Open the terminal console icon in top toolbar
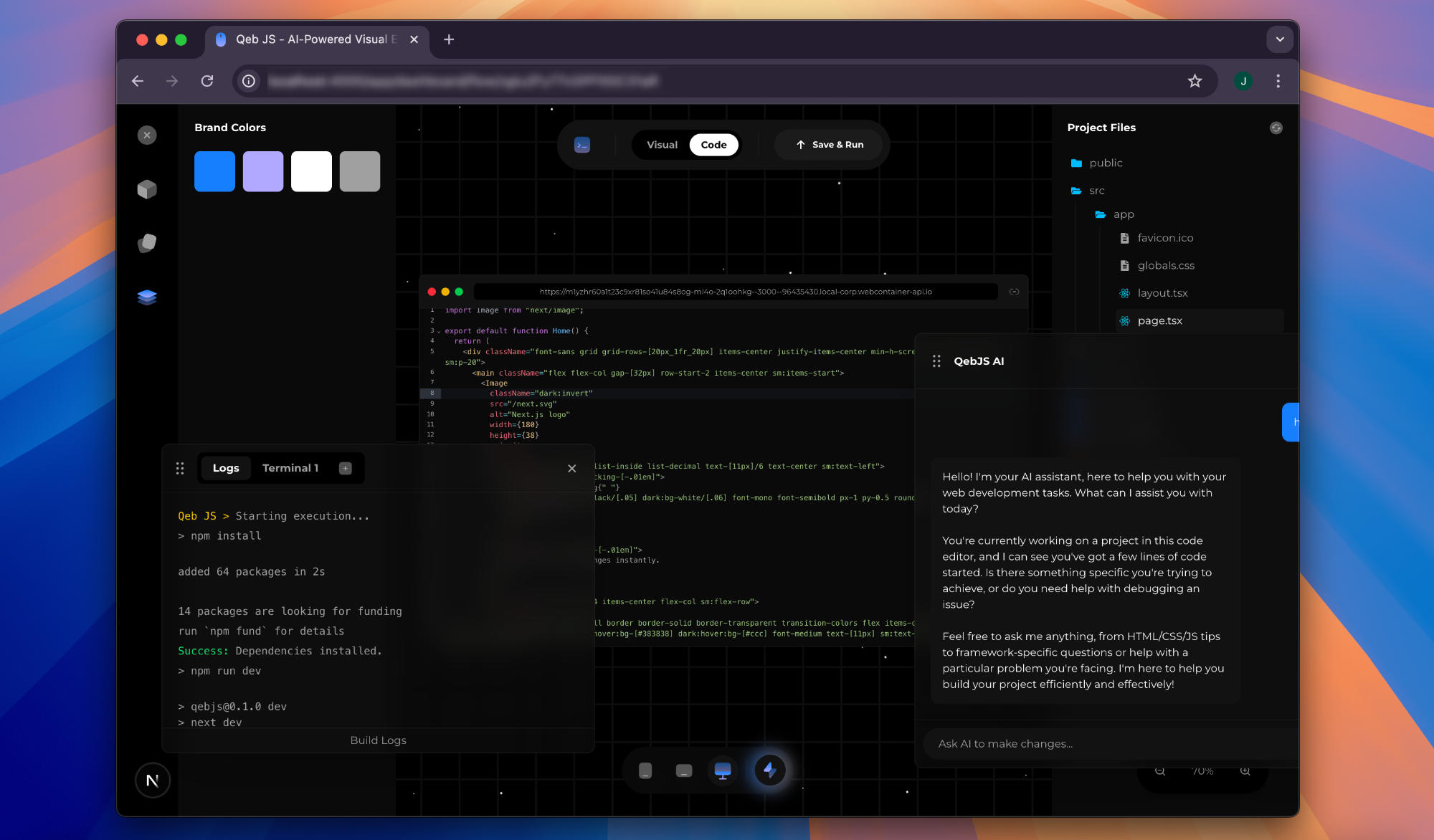This screenshot has height=840, width=1434. pyautogui.click(x=582, y=145)
